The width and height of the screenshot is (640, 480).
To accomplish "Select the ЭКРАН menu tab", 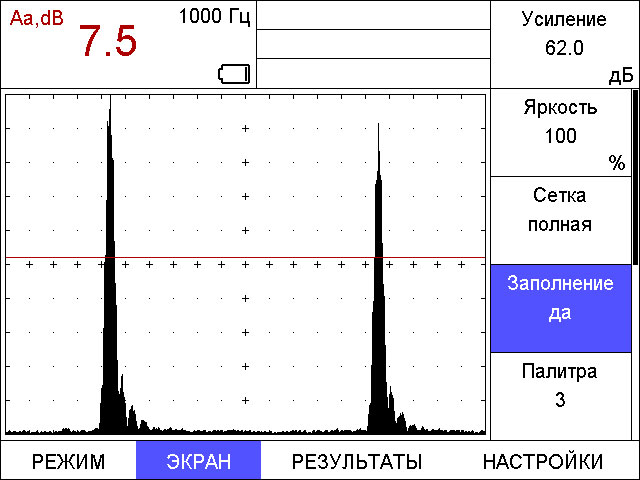I will (198, 461).
